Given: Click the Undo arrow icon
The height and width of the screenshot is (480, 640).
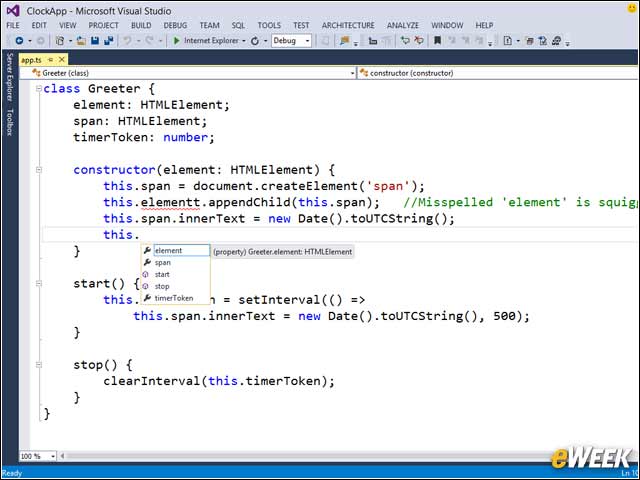Looking at the screenshot, I should [x=127, y=41].
